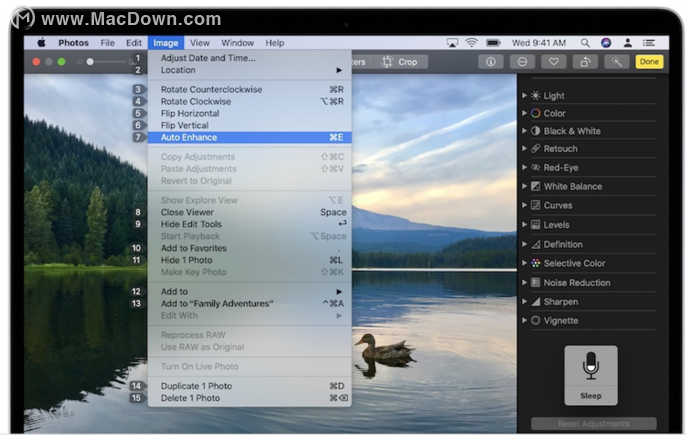
Task: Mark photo as favorite with heart icon
Action: click(554, 62)
